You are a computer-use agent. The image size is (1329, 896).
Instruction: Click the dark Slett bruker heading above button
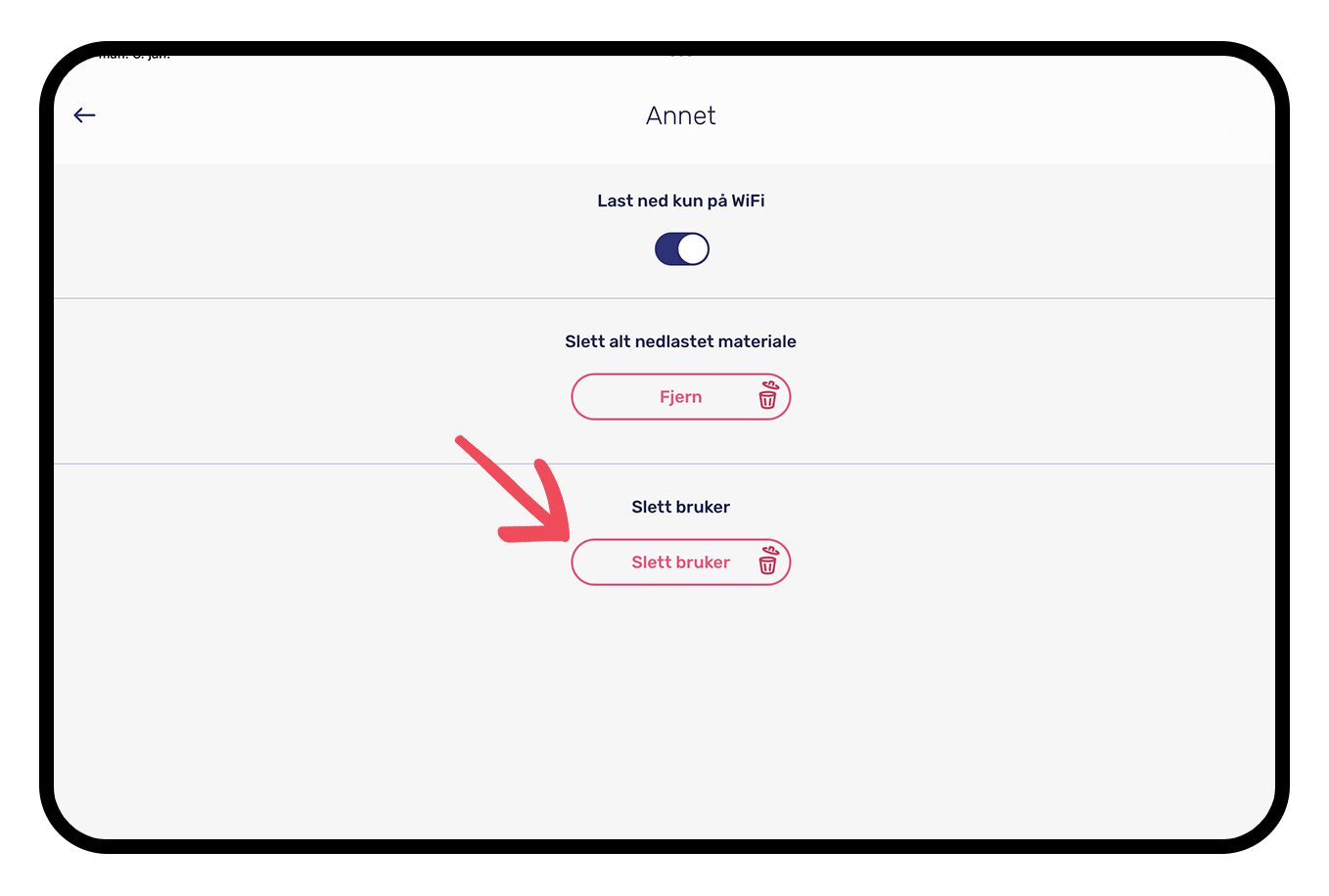click(681, 507)
